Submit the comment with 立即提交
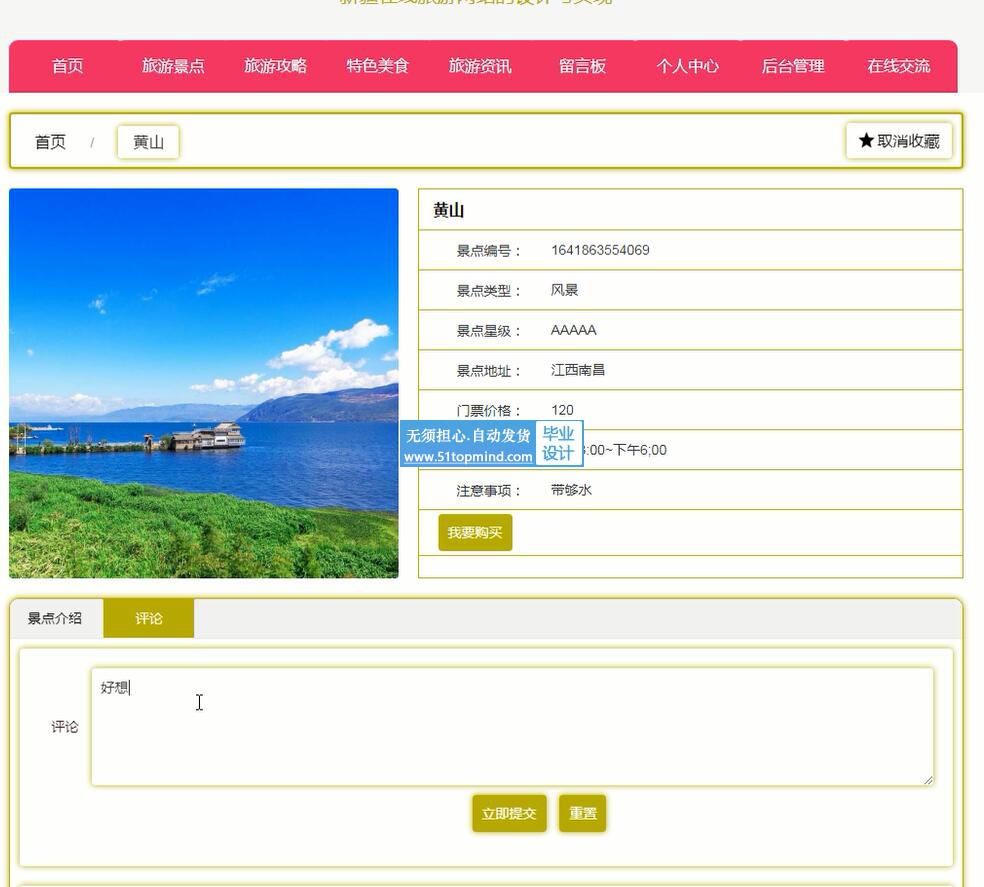Screen dimensions: 984x887 pyautogui.click(x=509, y=814)
